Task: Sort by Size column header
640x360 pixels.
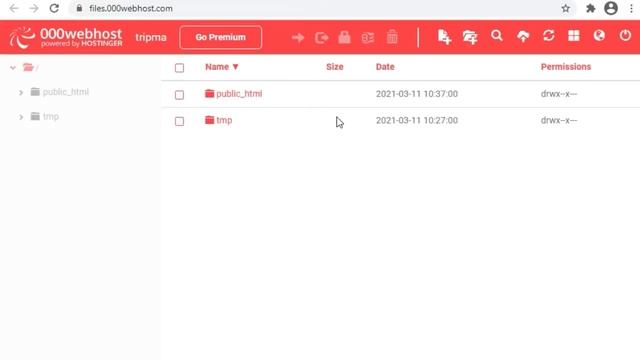Action: [x=335, y=67]
